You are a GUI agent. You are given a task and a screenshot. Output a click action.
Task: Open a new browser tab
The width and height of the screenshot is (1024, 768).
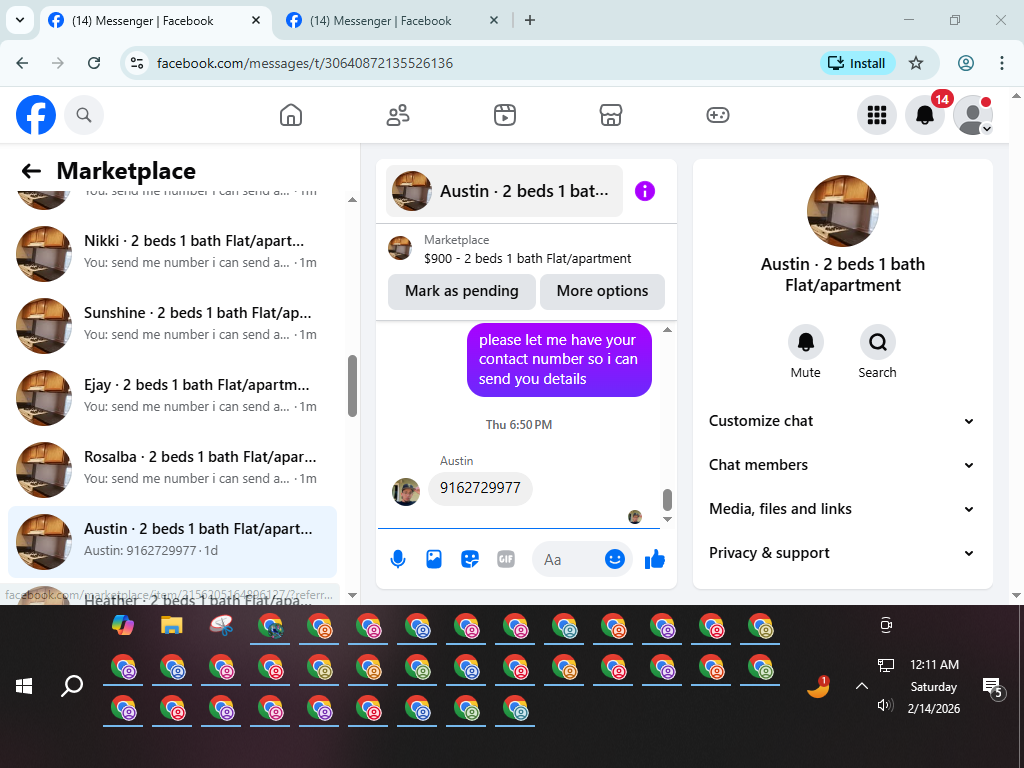(530, 21)
